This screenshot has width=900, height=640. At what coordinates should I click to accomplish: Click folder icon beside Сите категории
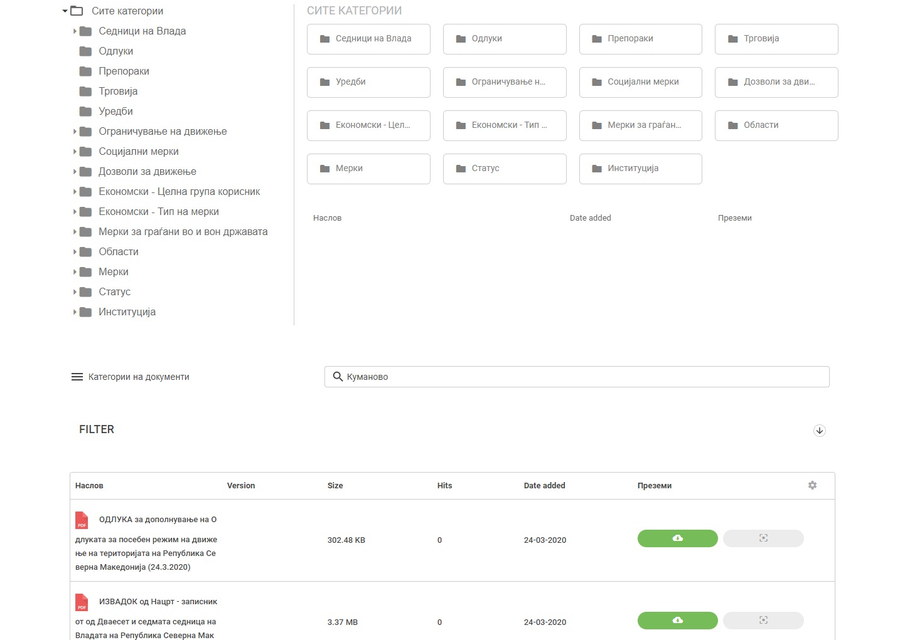[77, 11]
